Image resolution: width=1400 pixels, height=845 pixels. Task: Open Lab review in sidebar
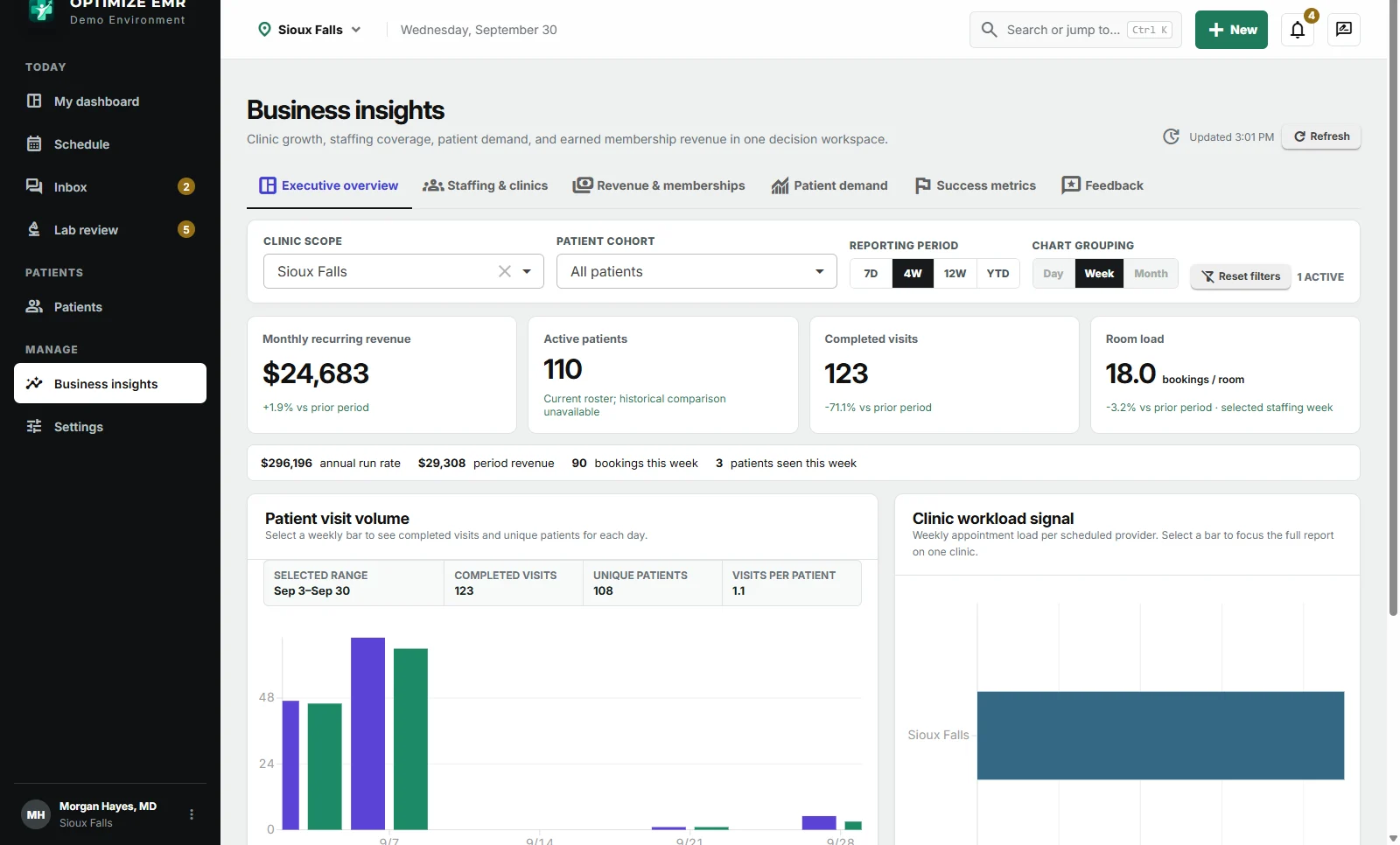click(x=110, y=229)
